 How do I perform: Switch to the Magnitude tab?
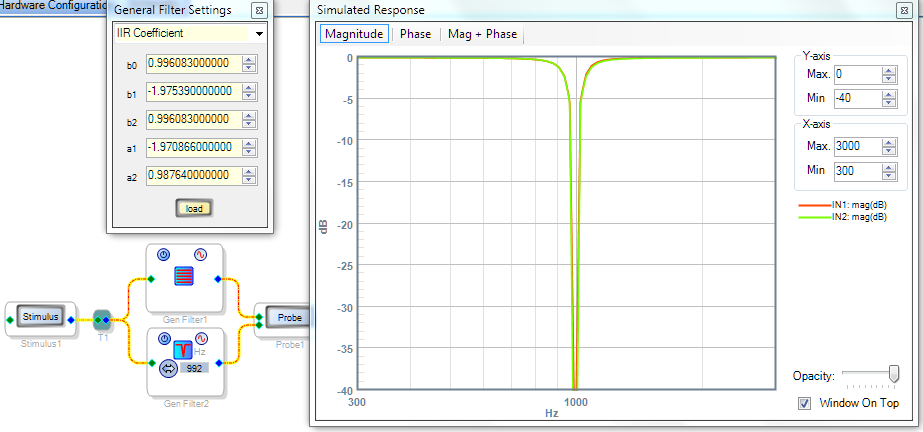(x=354, y=34)
